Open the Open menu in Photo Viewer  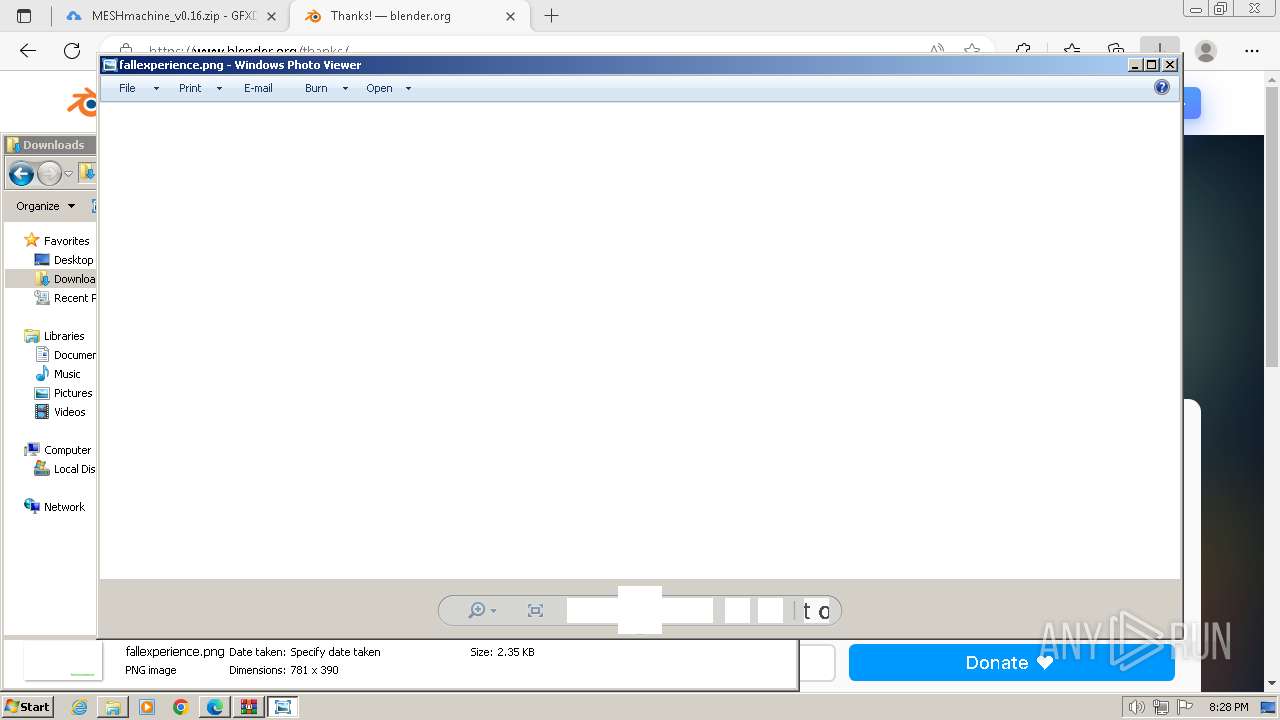379,88
